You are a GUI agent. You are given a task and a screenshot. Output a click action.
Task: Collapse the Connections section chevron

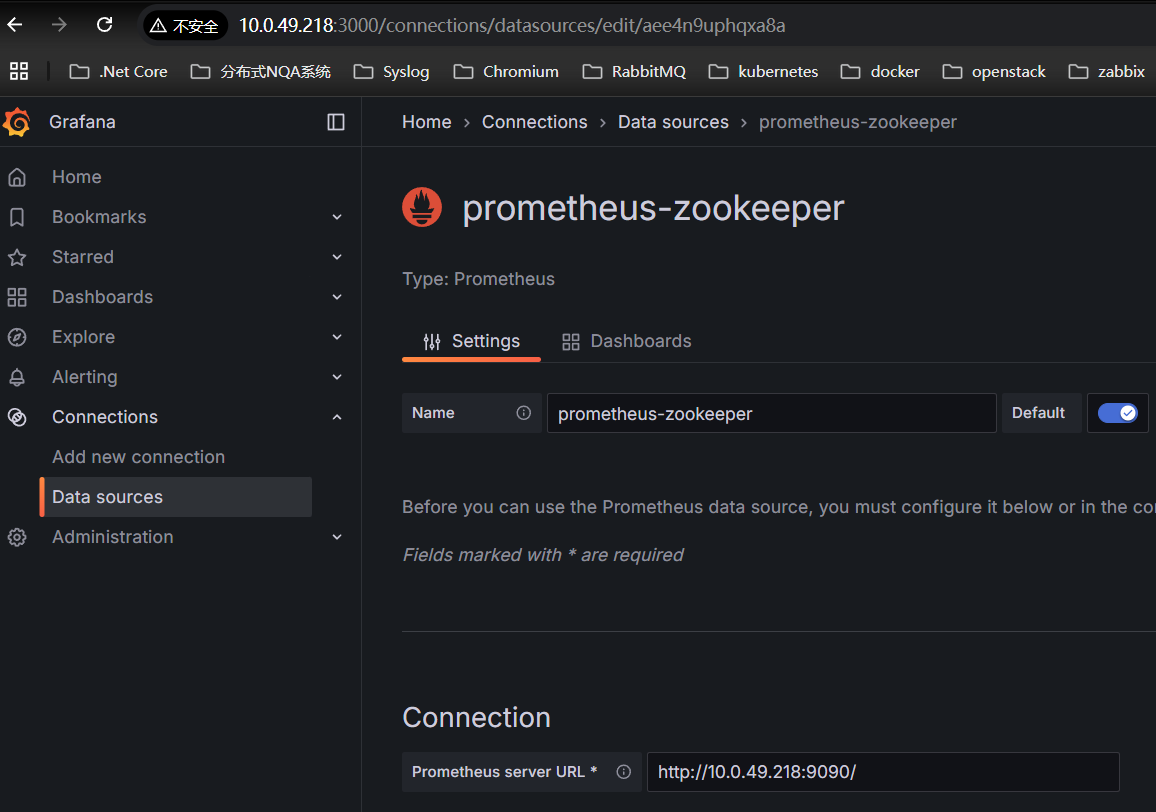(x=337, y=416)
